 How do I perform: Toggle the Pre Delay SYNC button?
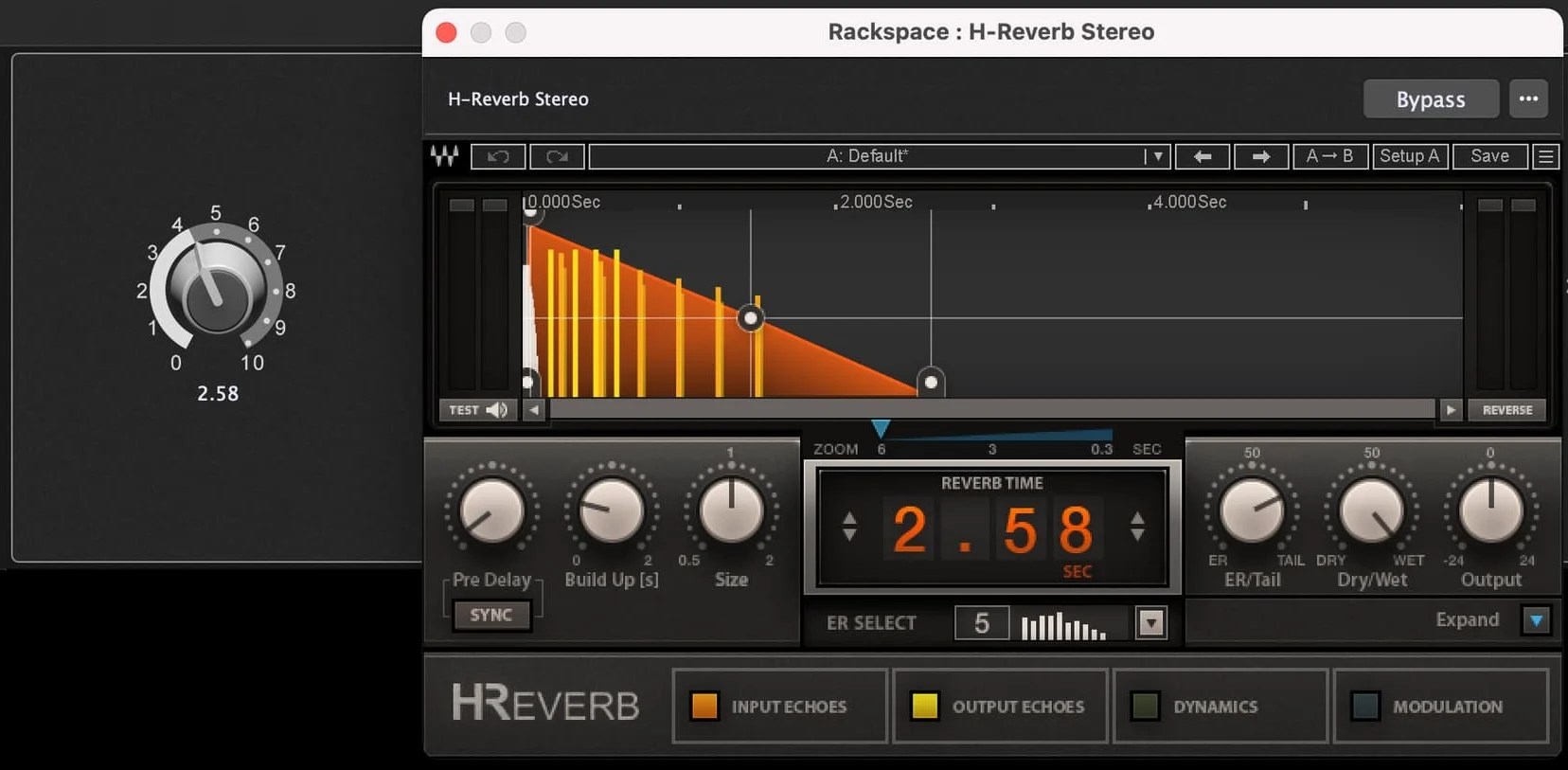(490, 615)
